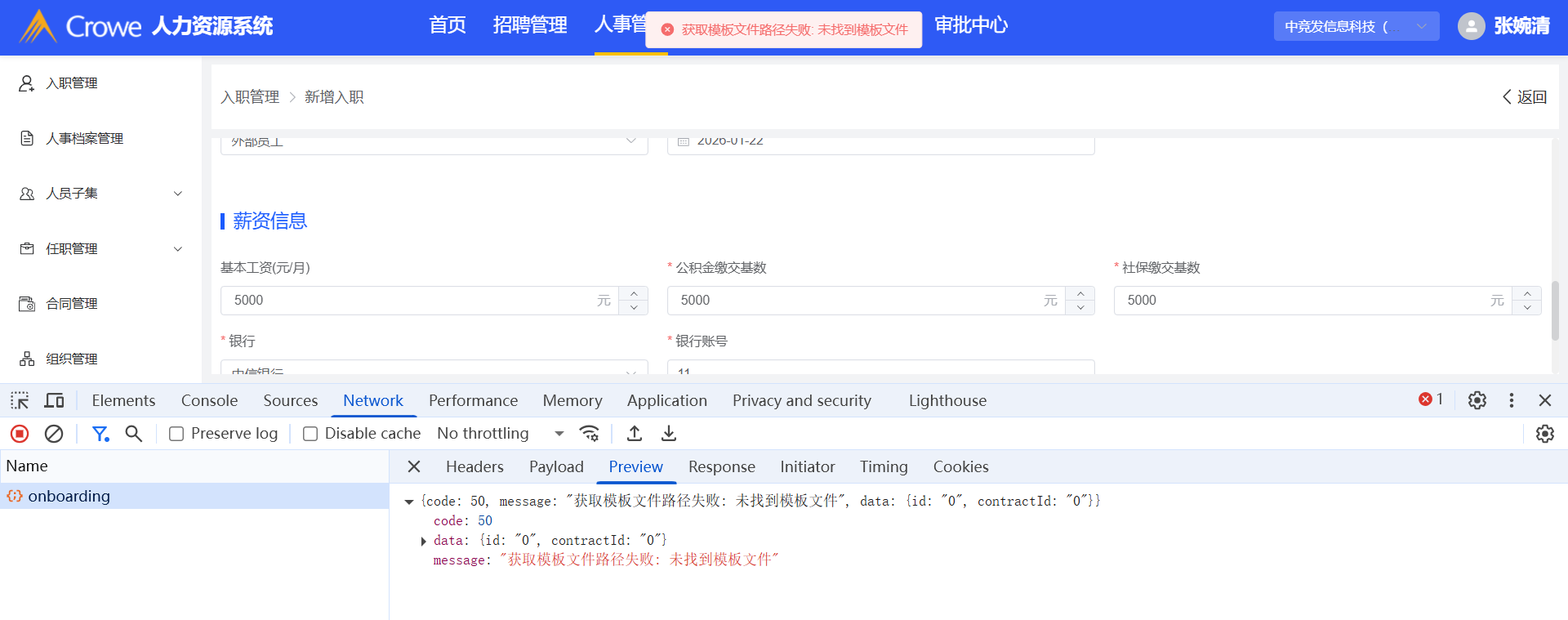Close the DevTools panel
The height and width of the screenshot is (620, 1568).
(1545, 400)
